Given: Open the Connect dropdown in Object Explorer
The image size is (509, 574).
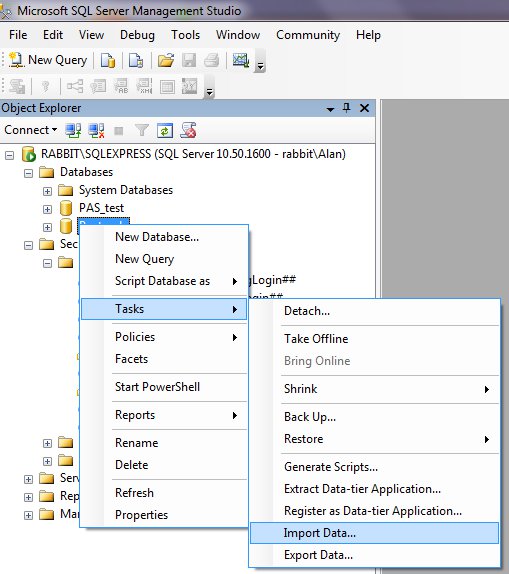Looking at the screenshot, I should [31, 130].
